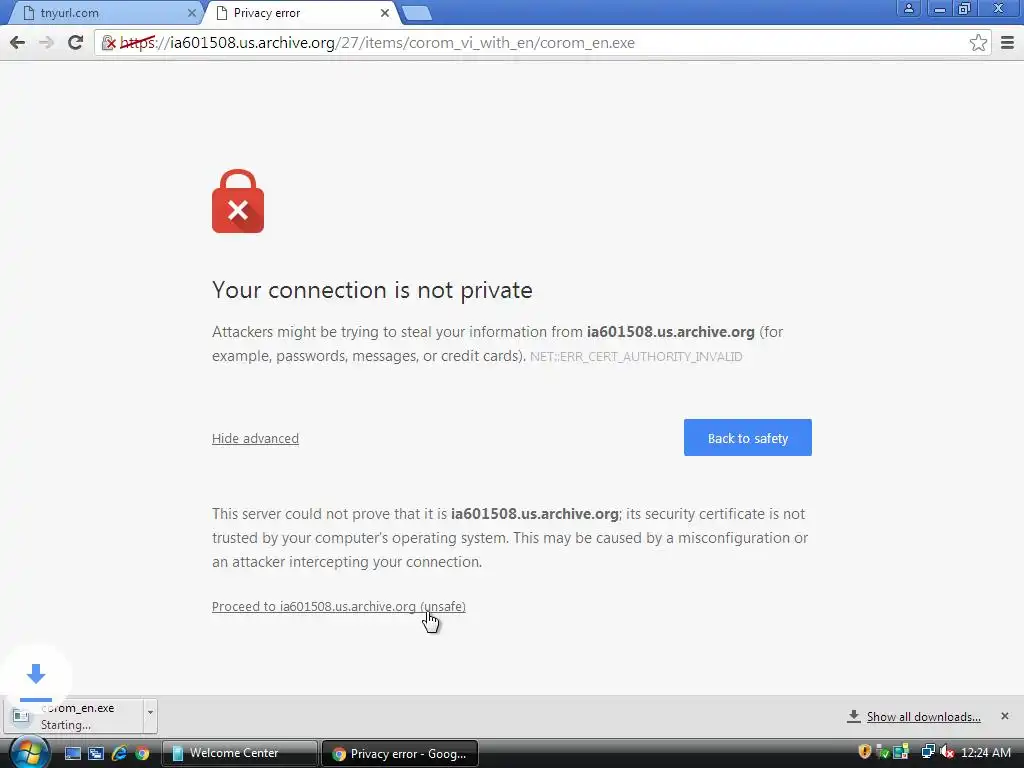The width and height of the screenshot is (1024, 768).
Task: Click the broken HTTPS lock icon
Action: [109, 43]
